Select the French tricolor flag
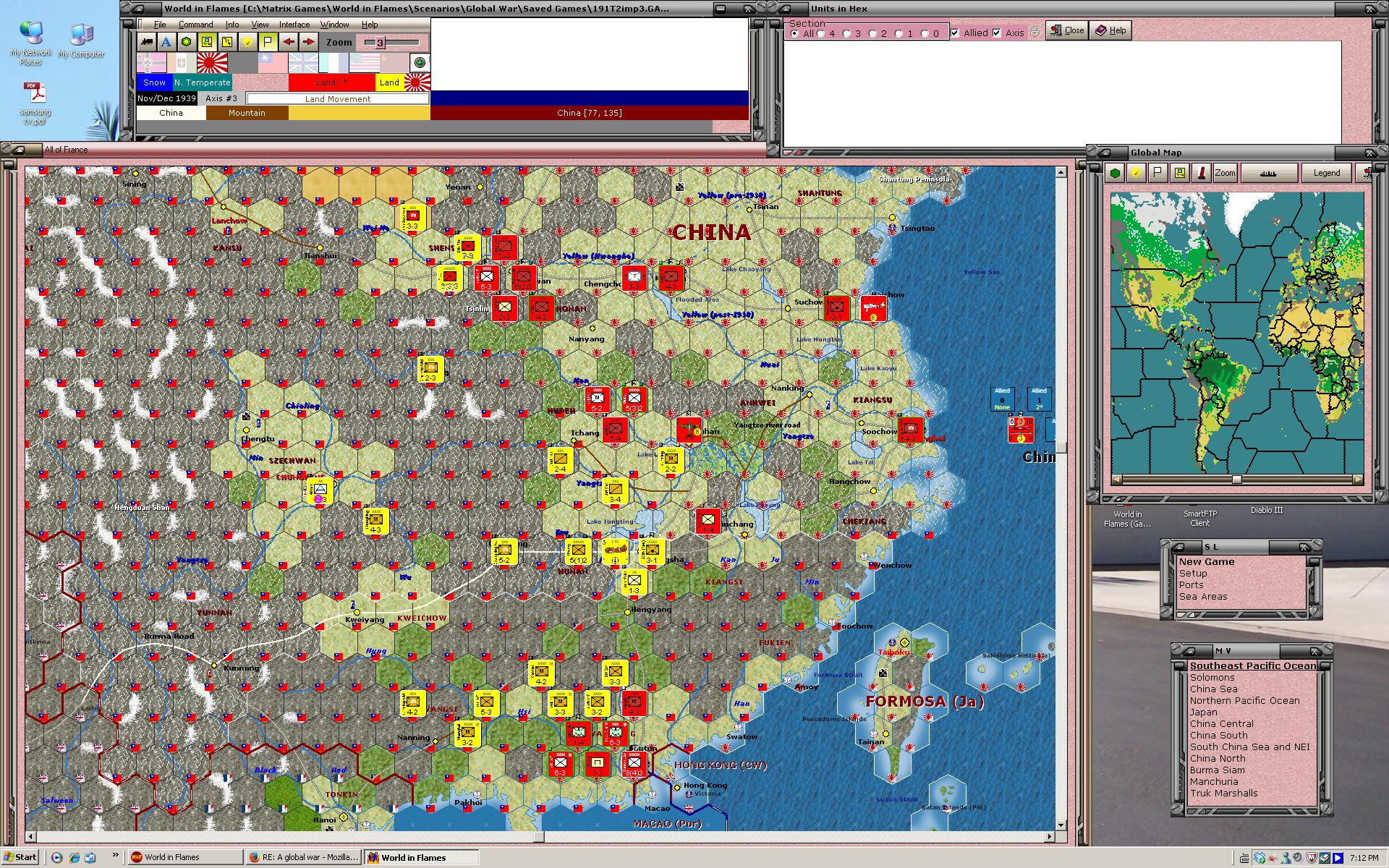The height and width of the screenshot is (868, 1389). click(334, 63)
